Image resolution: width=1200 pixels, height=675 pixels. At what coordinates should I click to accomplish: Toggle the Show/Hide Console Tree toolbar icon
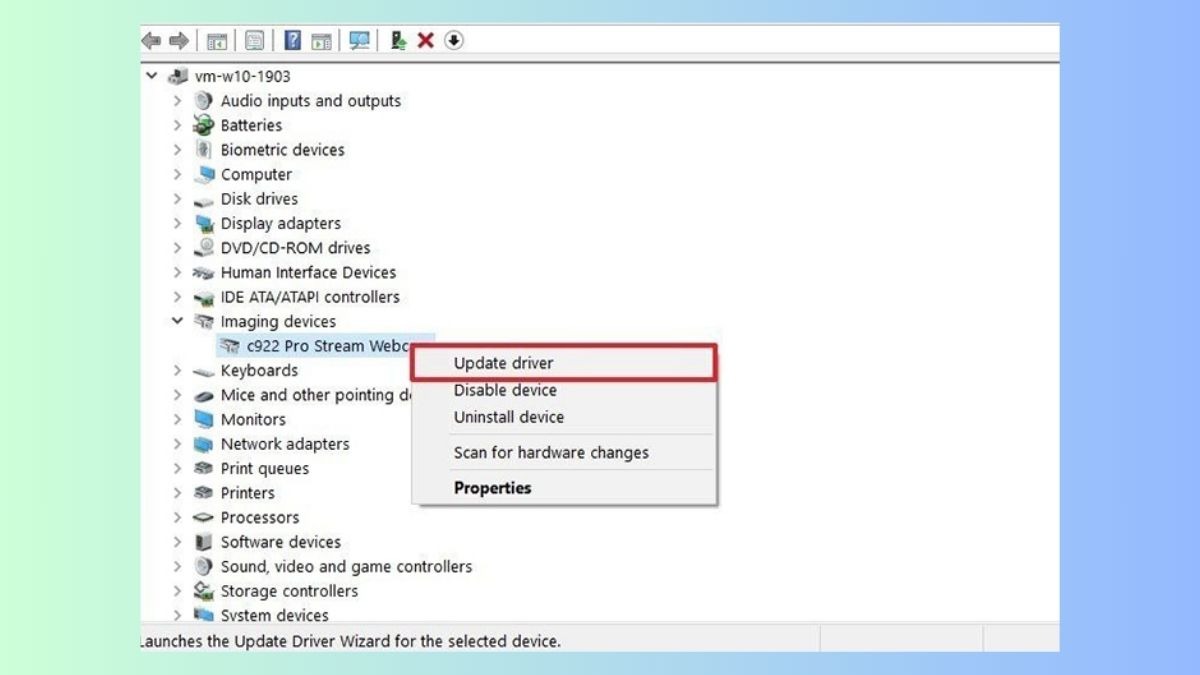[x=217, y=40]
